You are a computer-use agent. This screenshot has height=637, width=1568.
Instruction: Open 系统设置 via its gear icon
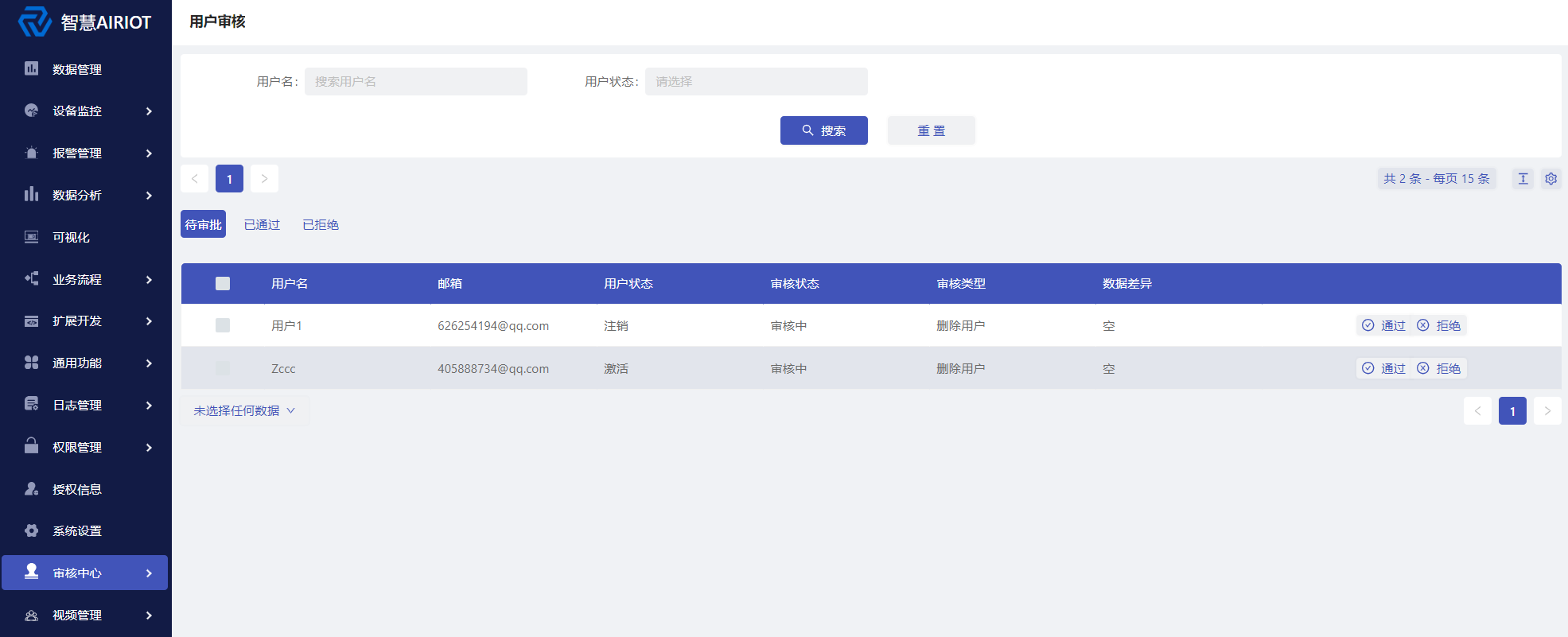[31, 530]
